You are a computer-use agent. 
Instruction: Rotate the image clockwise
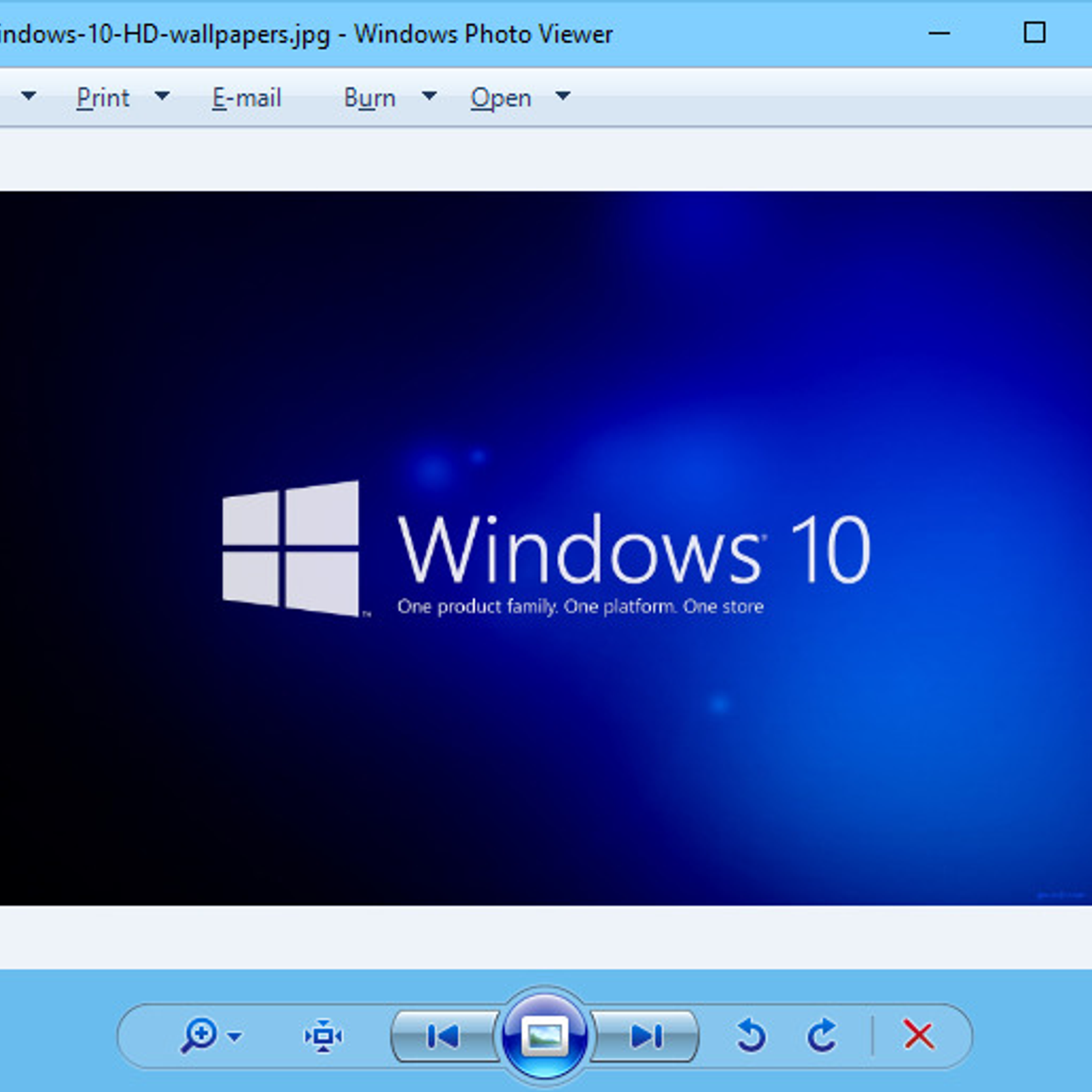coord(822,1035)
